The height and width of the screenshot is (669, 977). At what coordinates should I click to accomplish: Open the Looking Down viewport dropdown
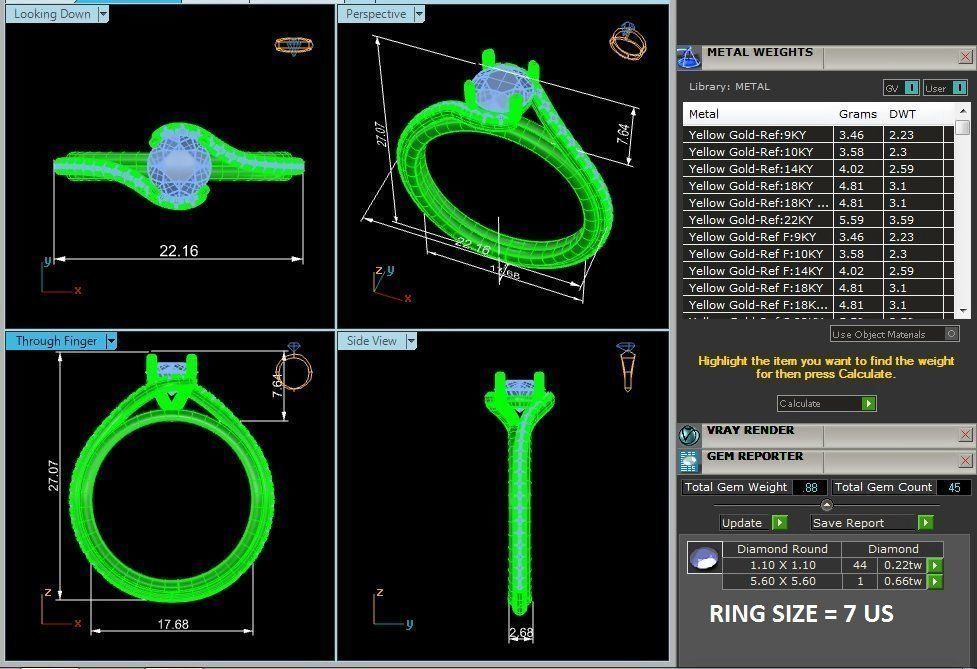coord(103,14)
